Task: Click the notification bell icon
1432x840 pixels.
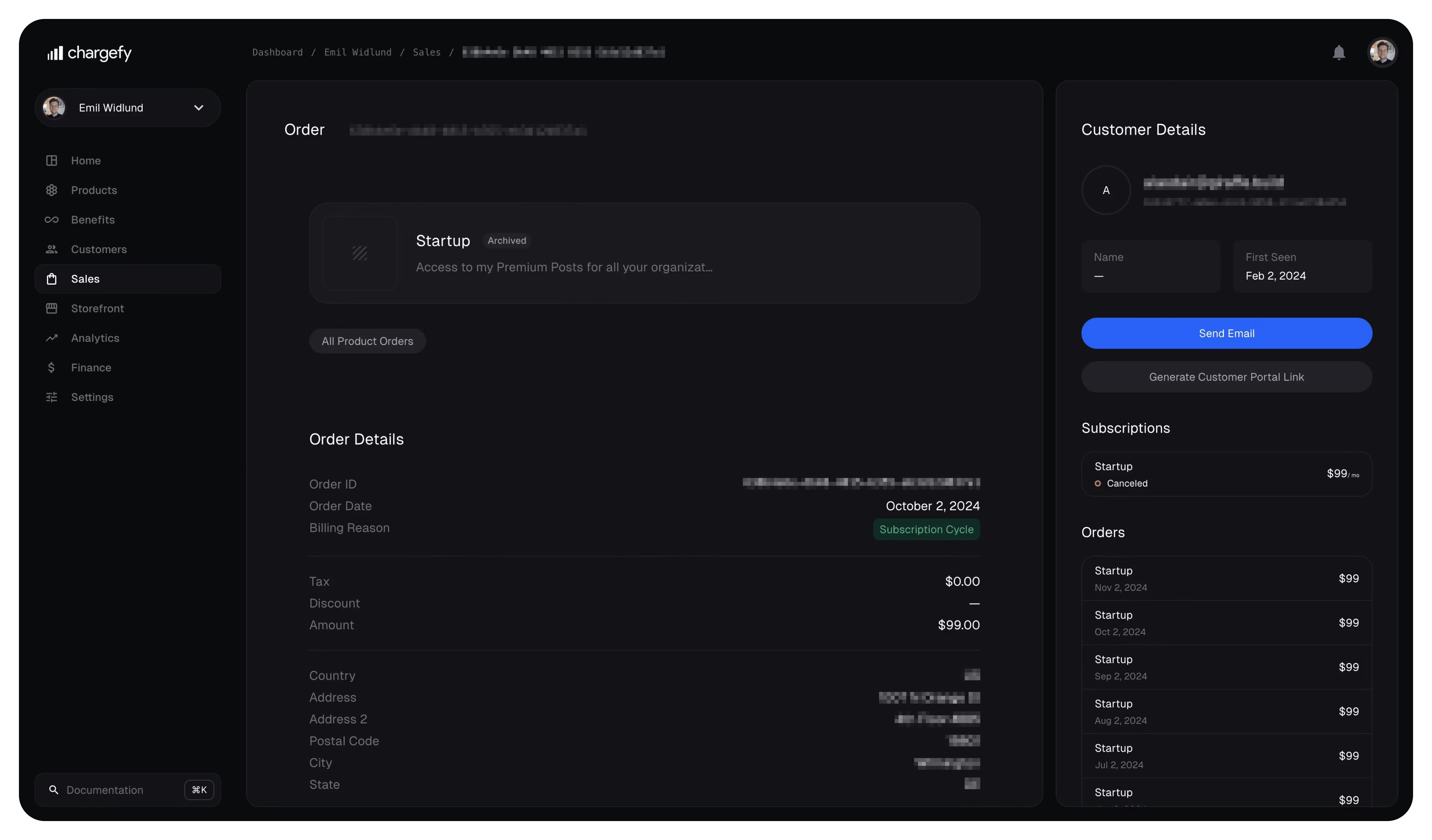Action: pyautogui.click(x=1338, y=53)
